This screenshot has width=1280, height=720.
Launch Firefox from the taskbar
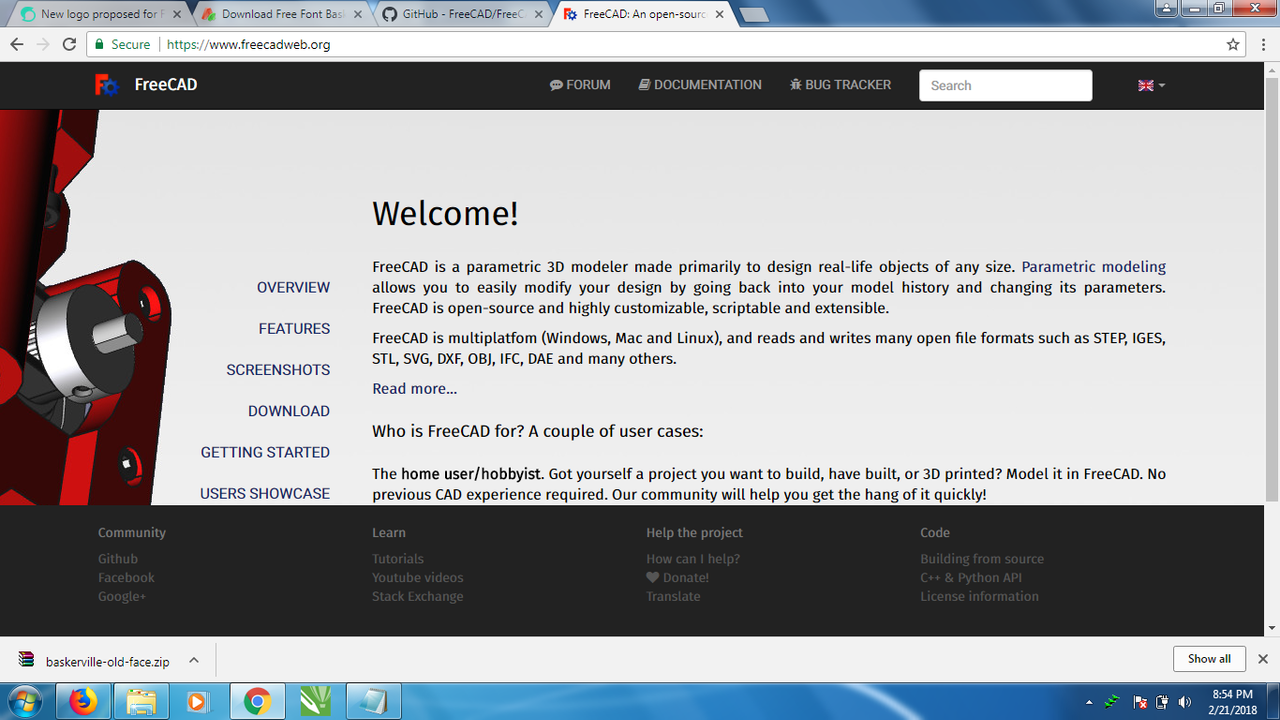point(84,702)
